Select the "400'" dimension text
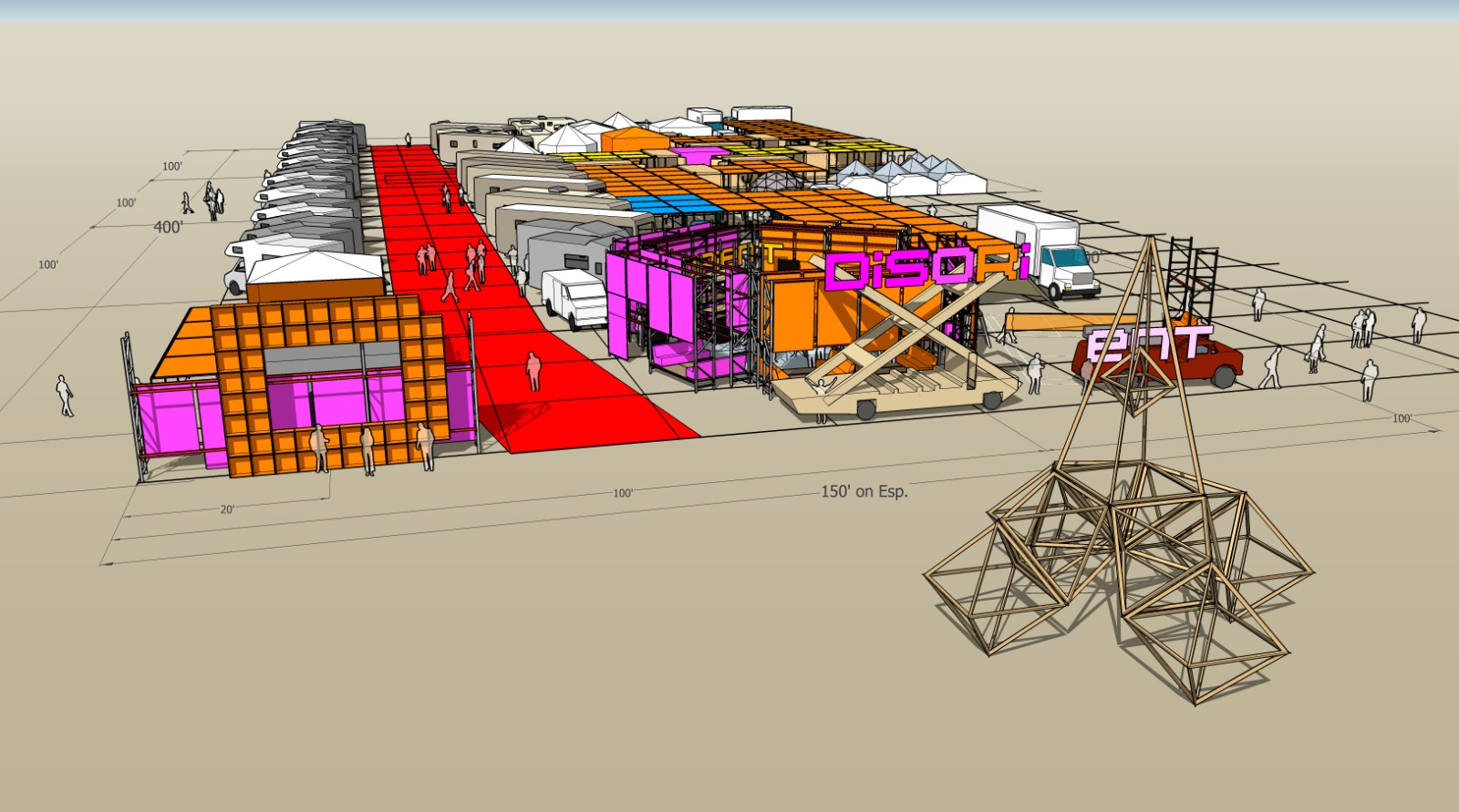 pos(168,227)
